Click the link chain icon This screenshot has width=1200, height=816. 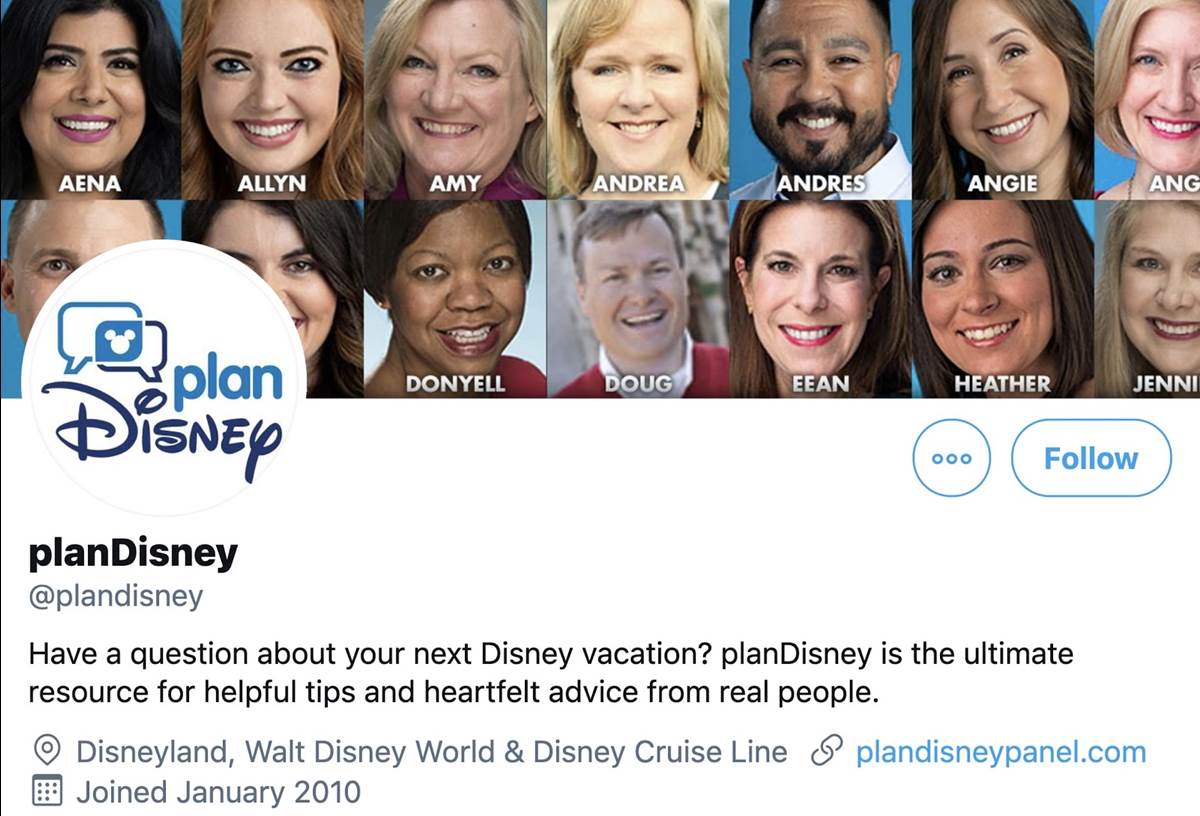[827, 752]
